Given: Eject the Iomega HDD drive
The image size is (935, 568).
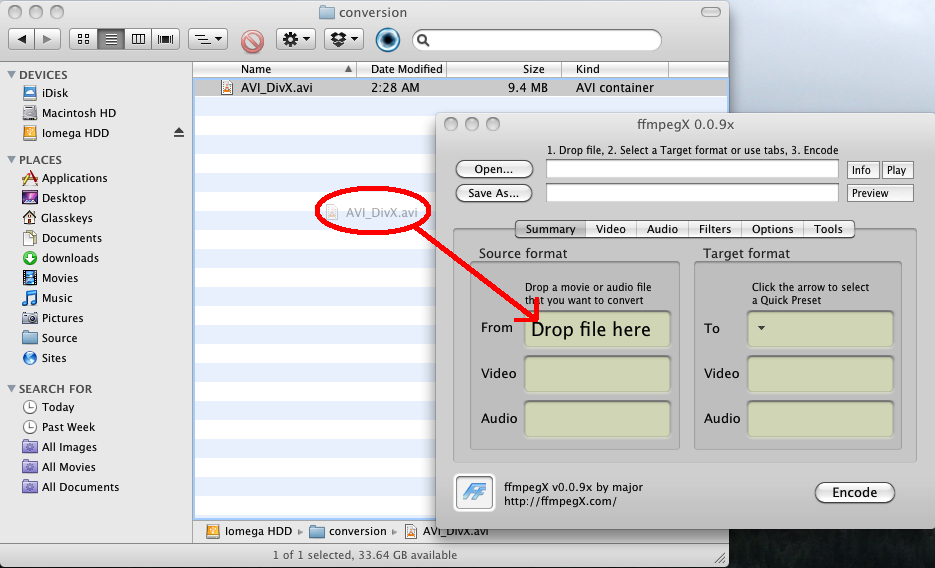Looking at the screenshot, I should pyautogui.click(x=179, y=133).
